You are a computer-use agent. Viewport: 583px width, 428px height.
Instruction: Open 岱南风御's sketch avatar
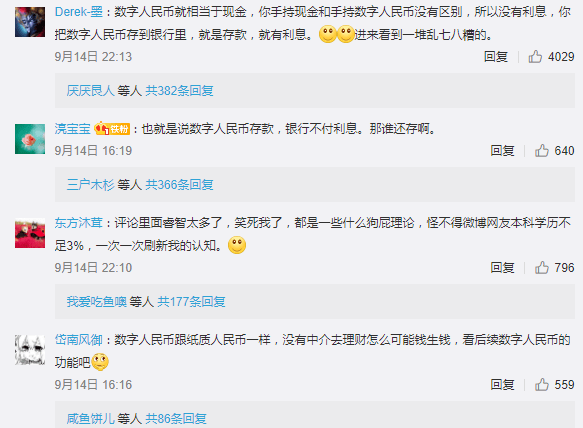[30, 350]
